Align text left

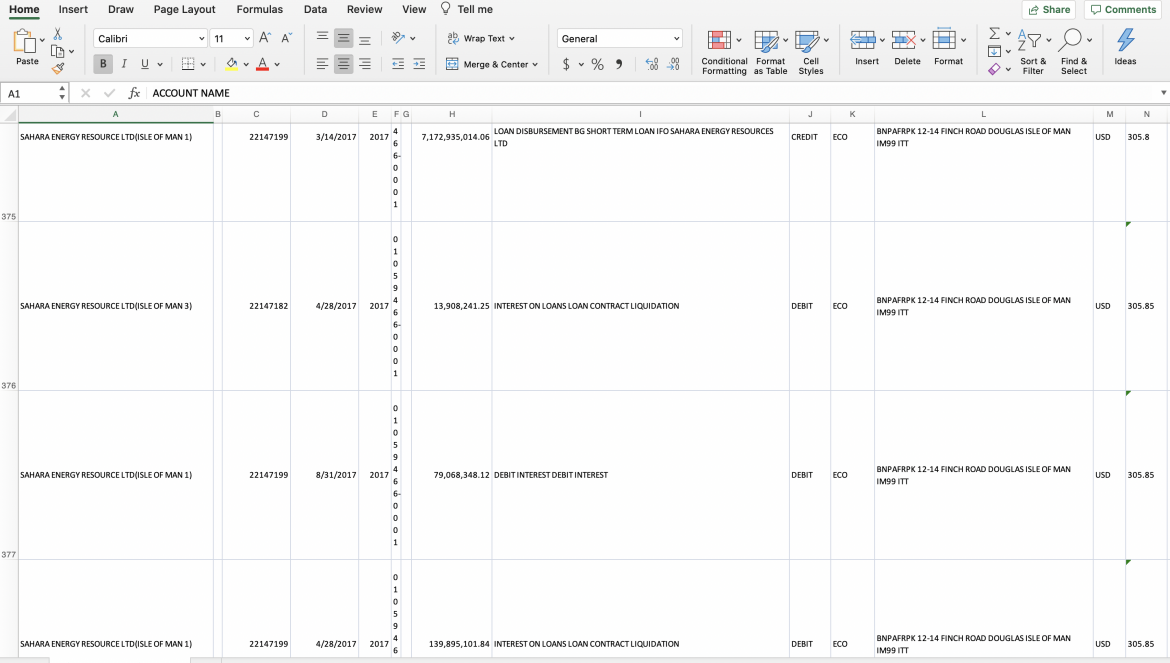coord(322,64)
